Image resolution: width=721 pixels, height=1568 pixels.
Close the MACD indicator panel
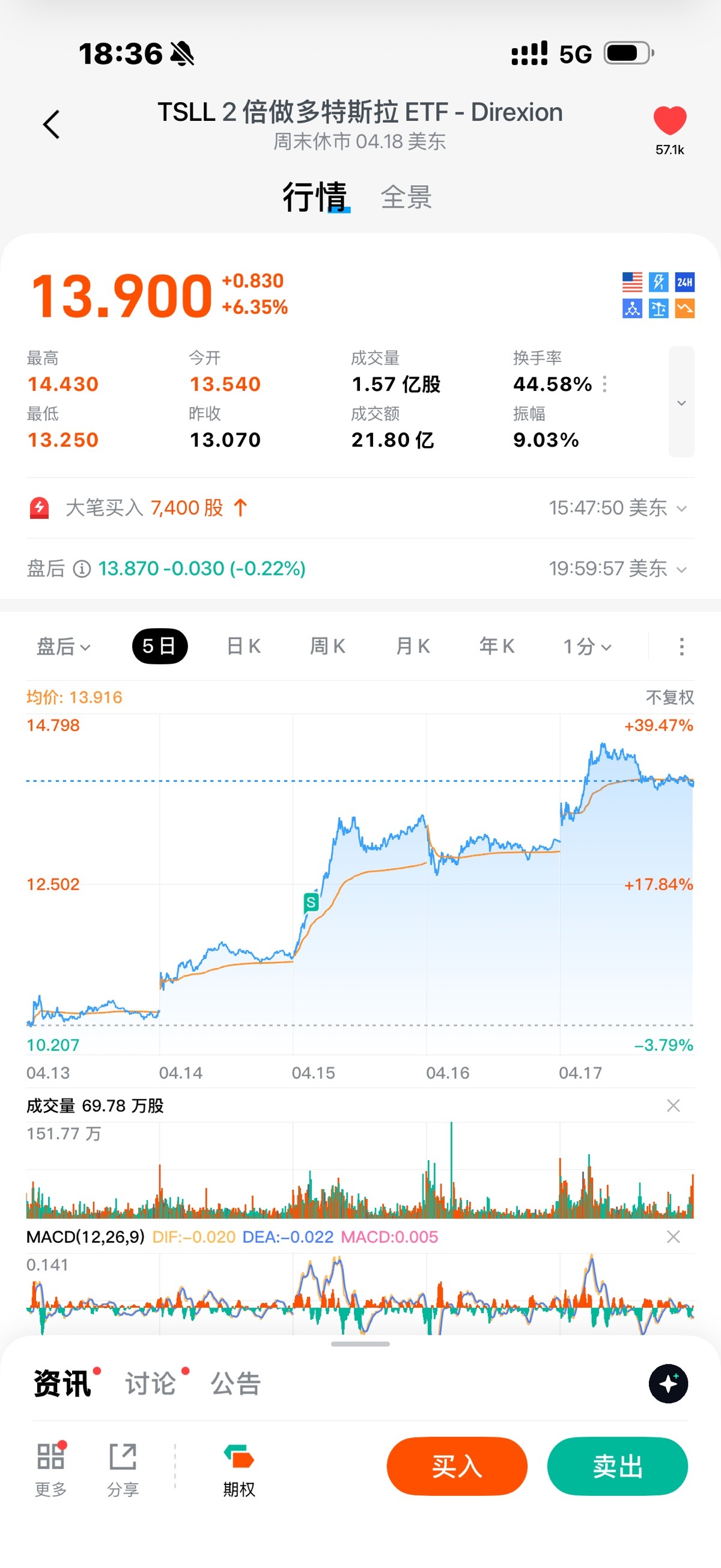pyautogui.click(x=673, y=1237)
